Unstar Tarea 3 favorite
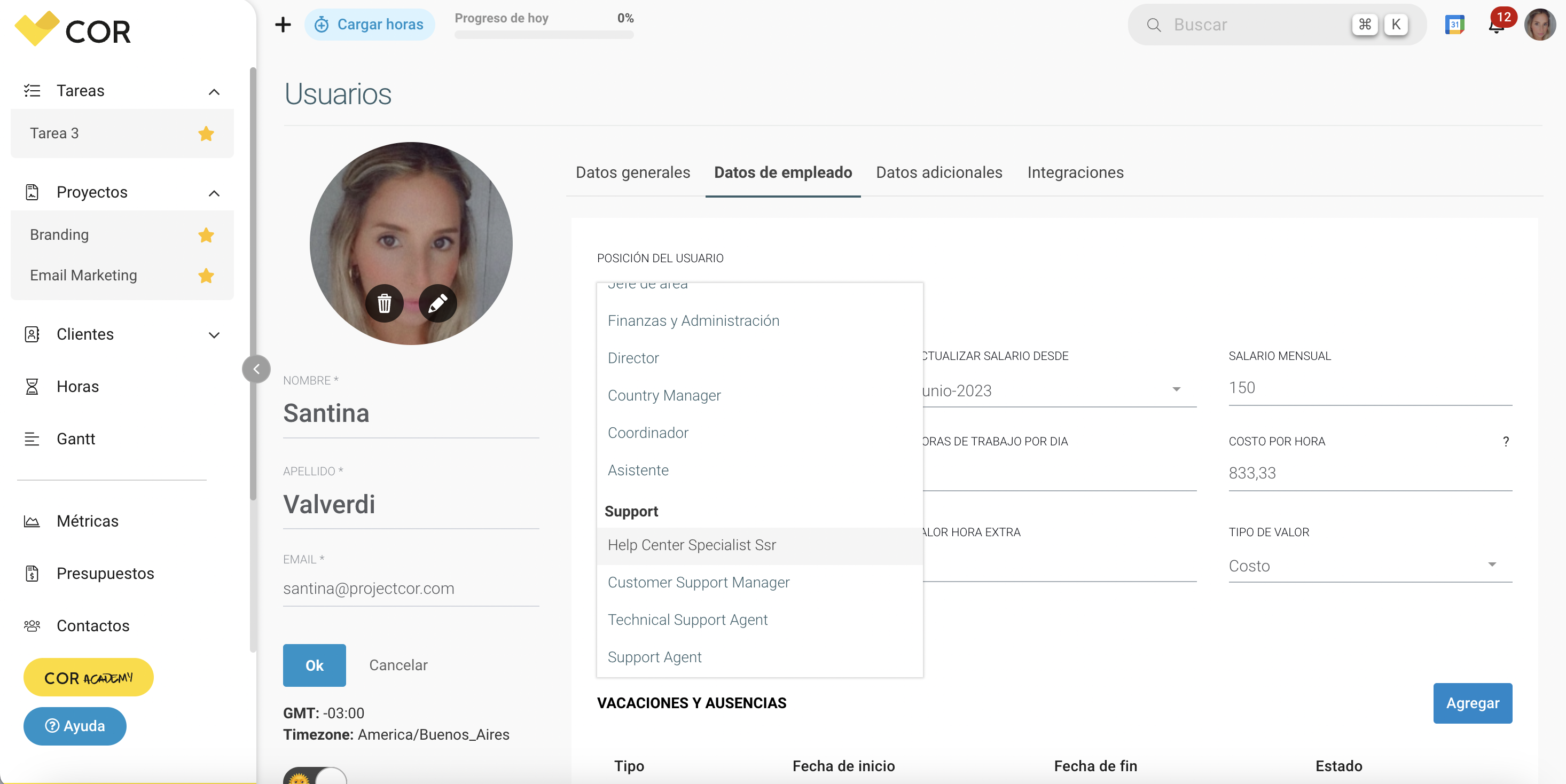Image resolution: width=1566 pixels, height=784 pixels. [x=206, y=133]
